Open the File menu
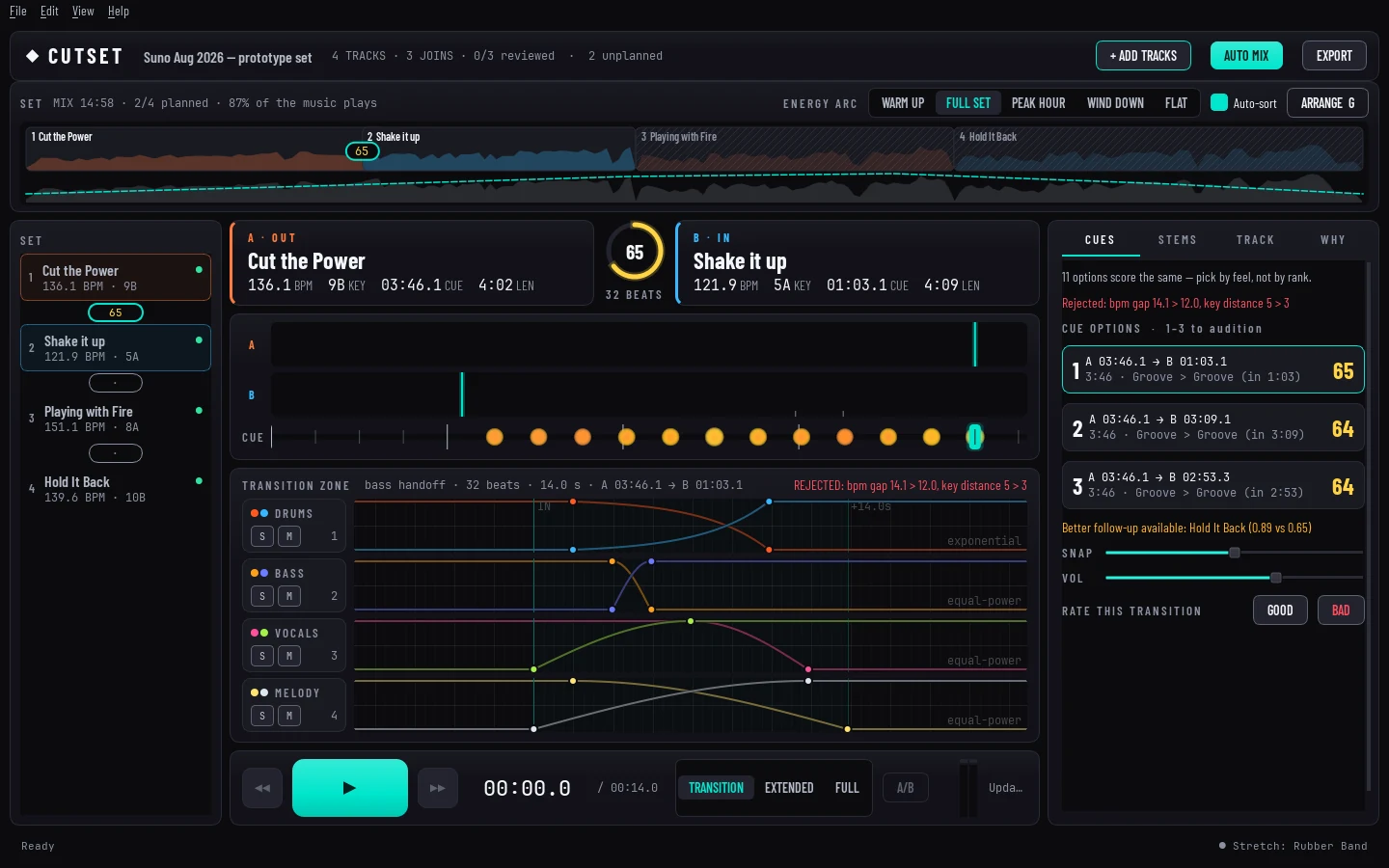1389x868 pixels. [x=18, y=12]
